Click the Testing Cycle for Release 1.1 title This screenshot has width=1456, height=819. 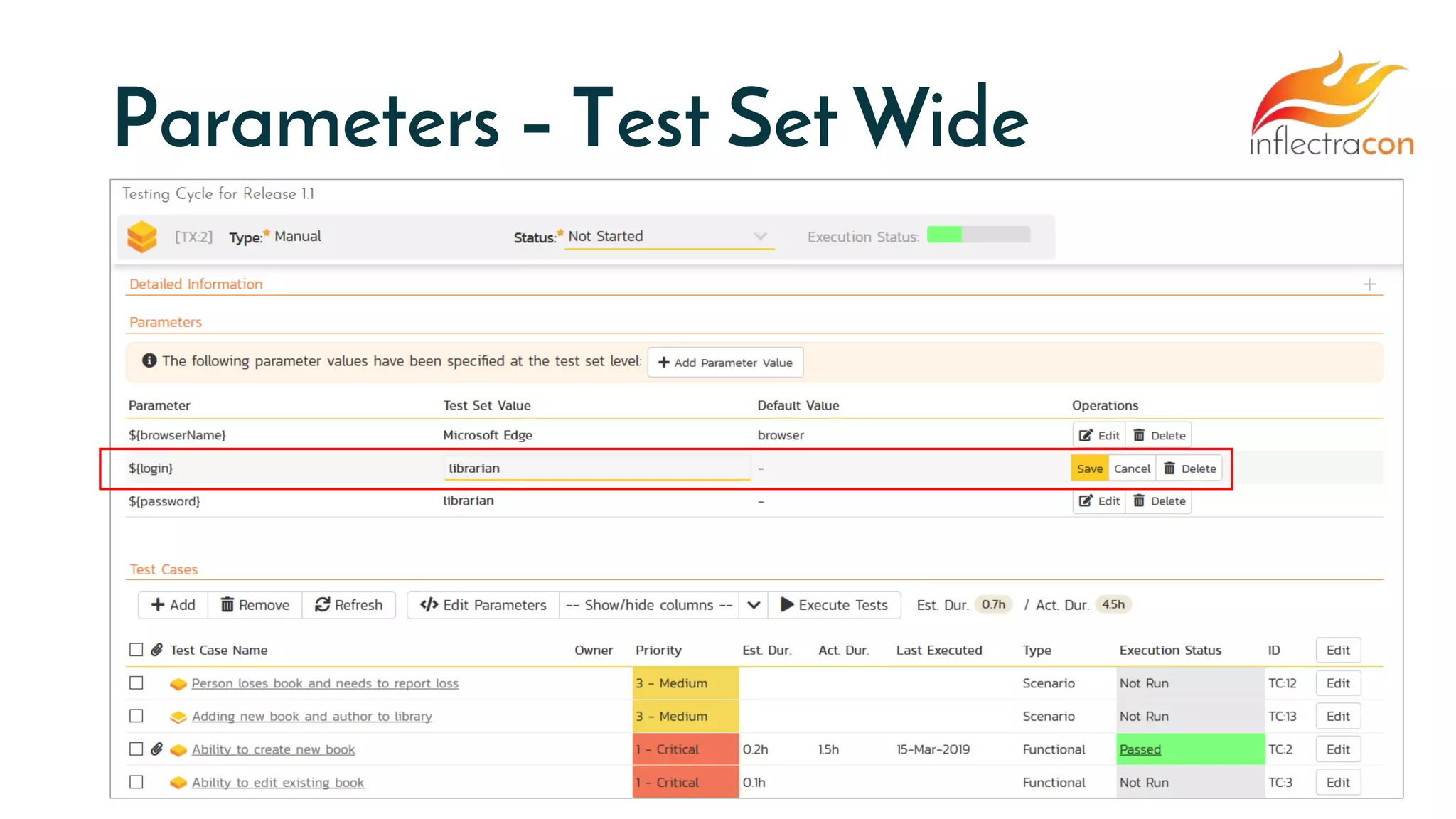click(x=218, y=194)
